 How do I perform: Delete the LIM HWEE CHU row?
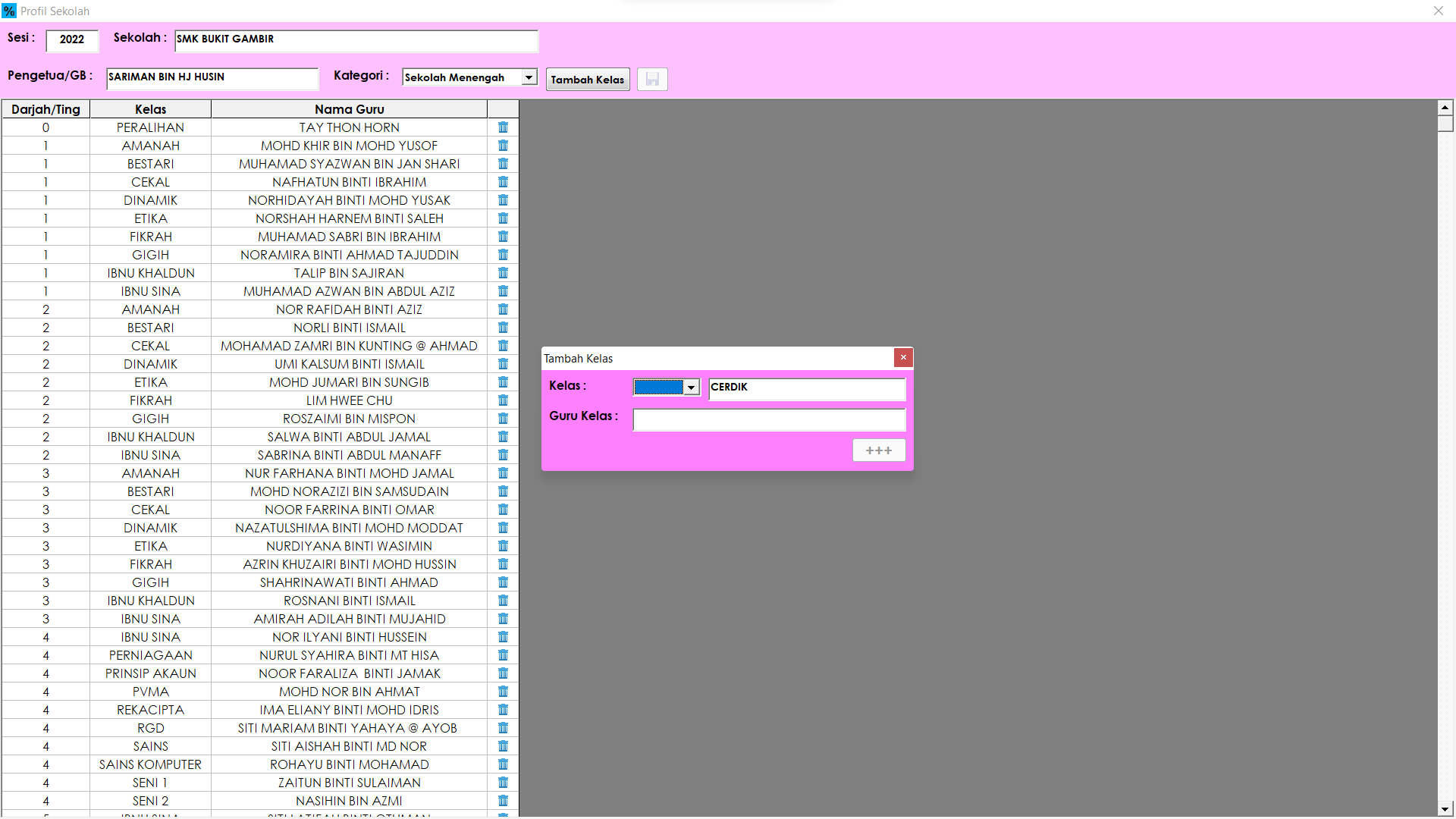[503, 400]
